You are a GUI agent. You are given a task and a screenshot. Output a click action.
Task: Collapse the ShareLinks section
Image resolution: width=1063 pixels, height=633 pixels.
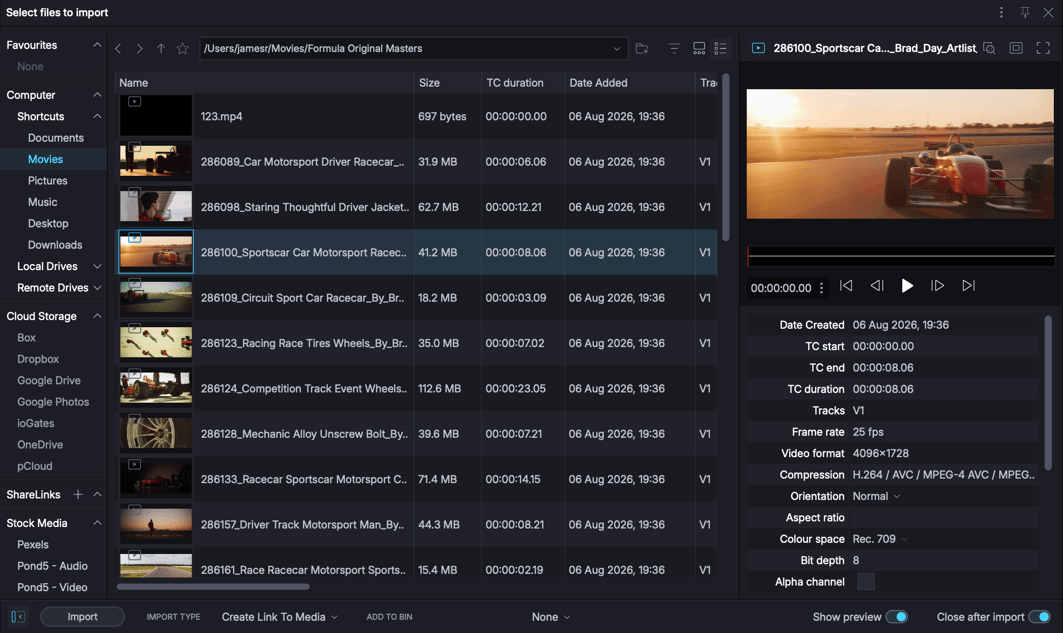(x=97, y=495)
